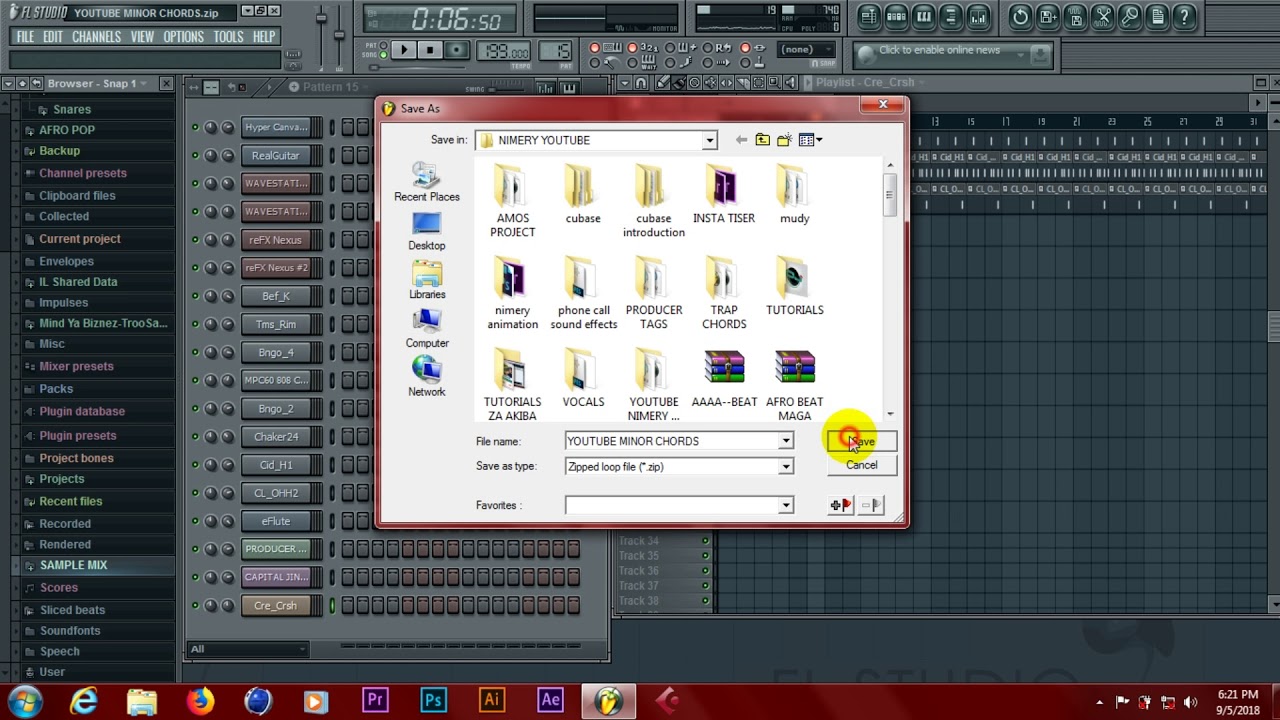Screen dimensions: 1280x720
Task: Select the reFX Nexus channel button
Action: (276, 240)
